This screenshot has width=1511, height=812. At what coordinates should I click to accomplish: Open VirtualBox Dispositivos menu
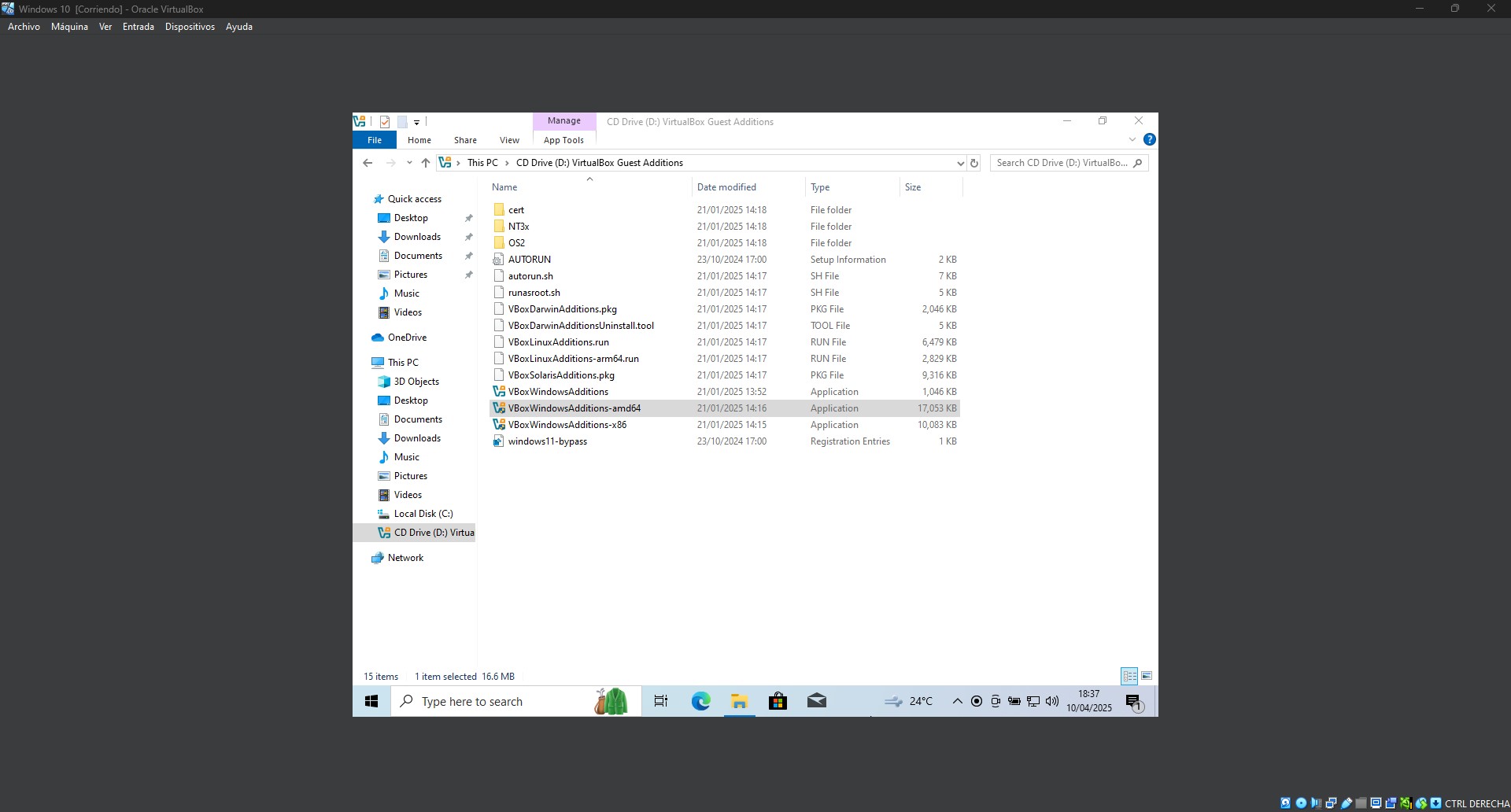point(190,27)
